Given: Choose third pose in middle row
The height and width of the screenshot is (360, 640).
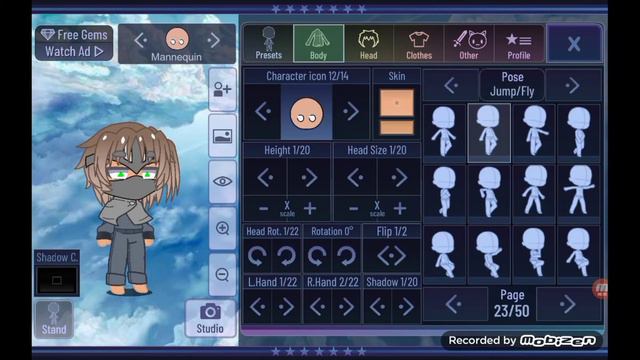Looking at the screenshot, I should 534,193.
